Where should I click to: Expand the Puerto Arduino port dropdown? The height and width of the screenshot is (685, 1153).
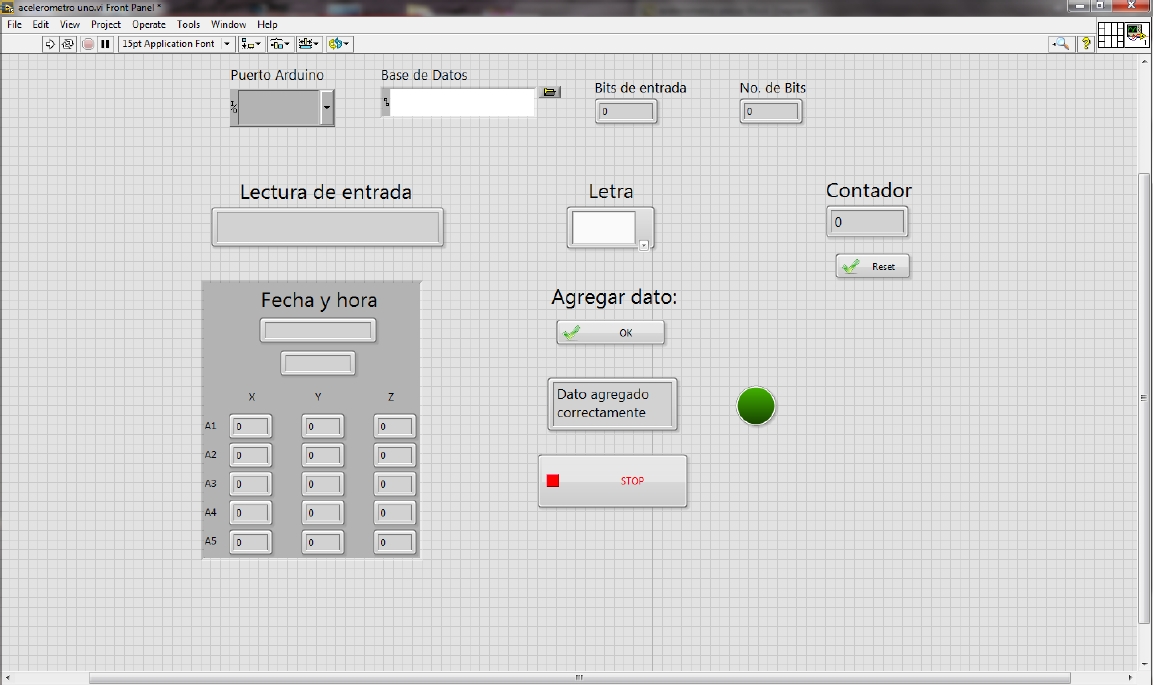pos(327,108)
